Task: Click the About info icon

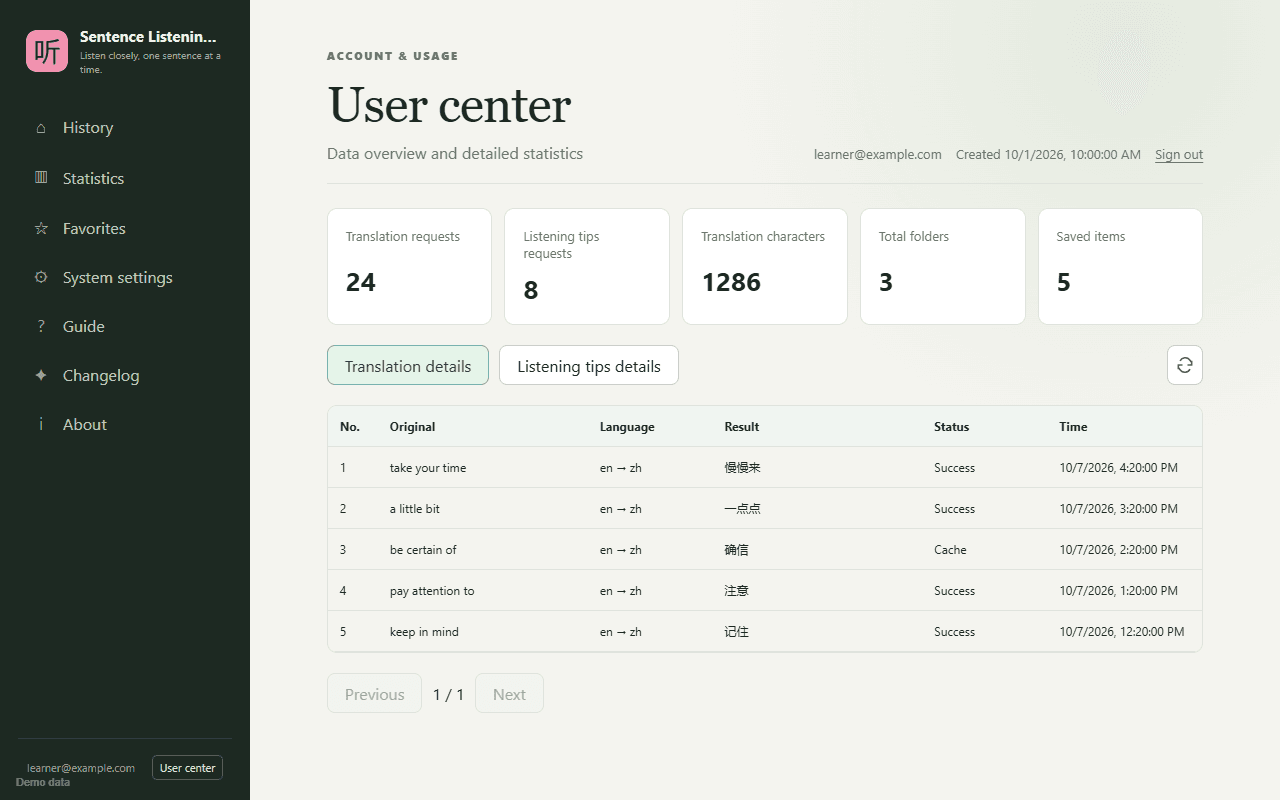Action: tap(41, 424)
